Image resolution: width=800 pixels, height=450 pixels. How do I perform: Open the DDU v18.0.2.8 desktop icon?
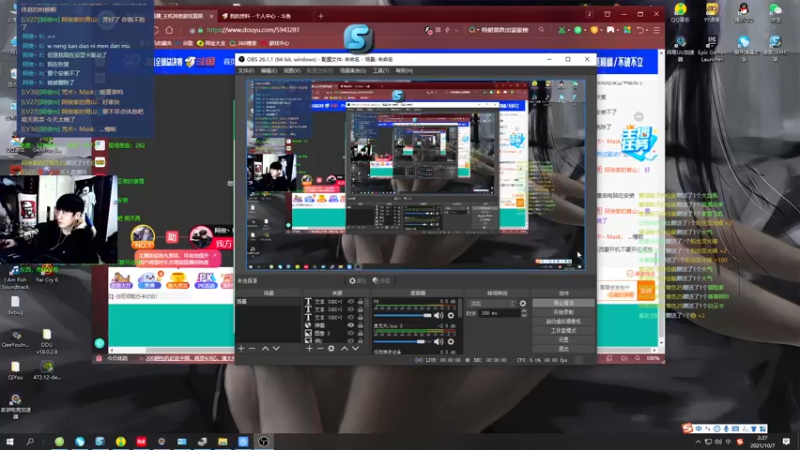46,341
